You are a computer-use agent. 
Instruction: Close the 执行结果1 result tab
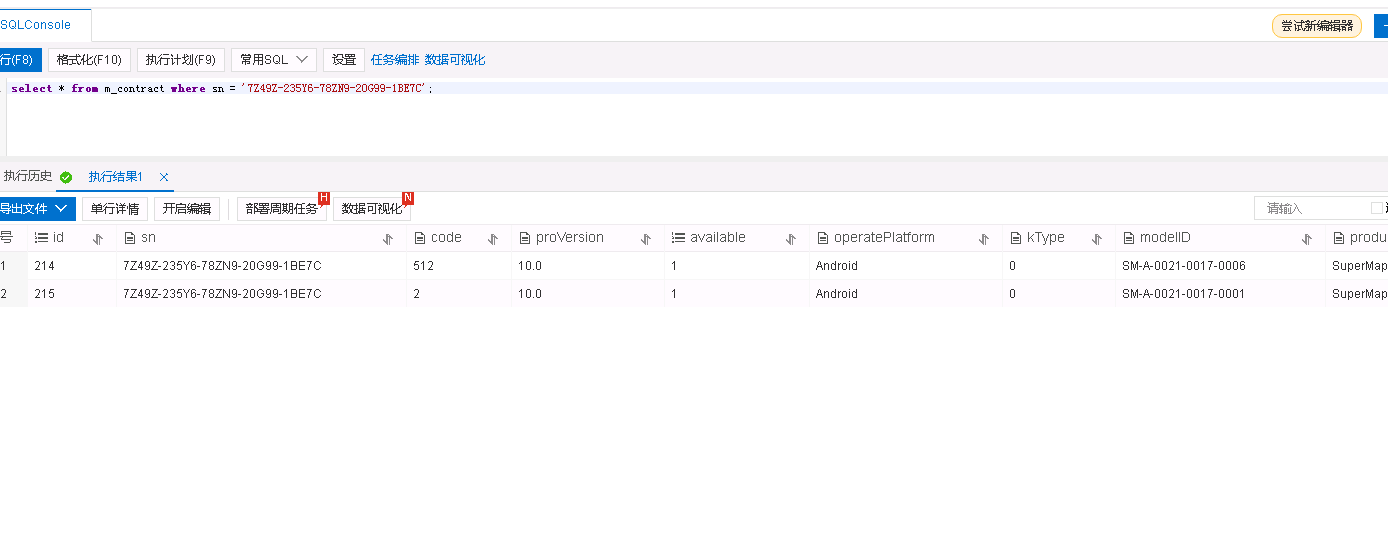(x=164, y=177)
